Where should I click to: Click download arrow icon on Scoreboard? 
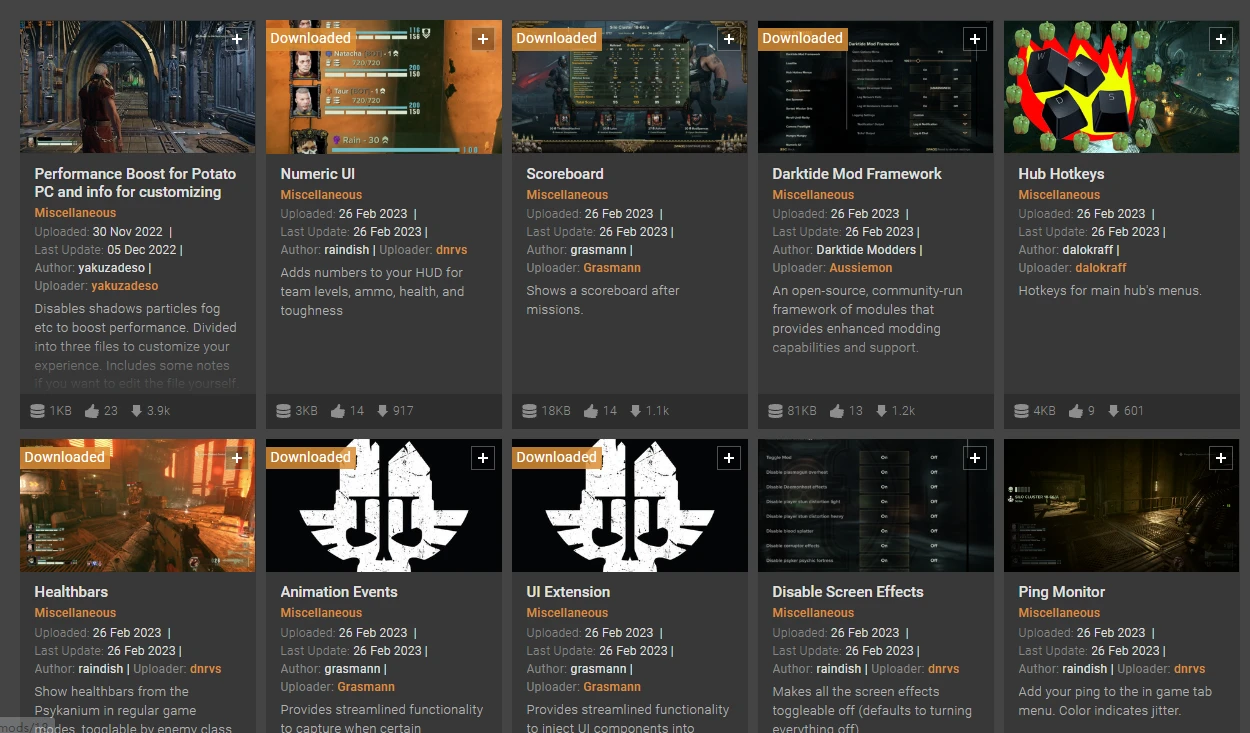(634, 410)
